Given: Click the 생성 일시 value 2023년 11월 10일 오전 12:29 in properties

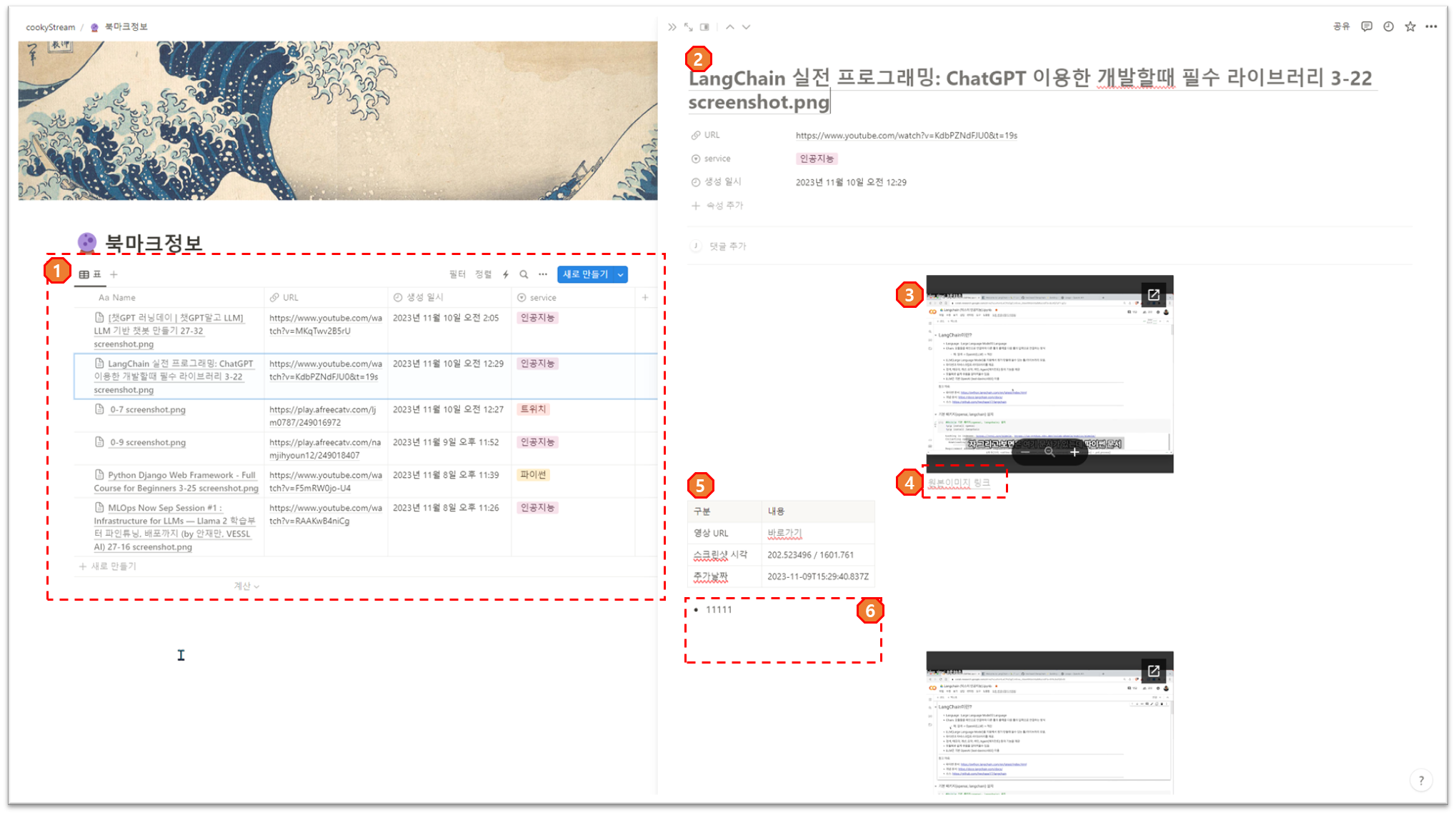Looking at the screenshot, I should [851, 182].
